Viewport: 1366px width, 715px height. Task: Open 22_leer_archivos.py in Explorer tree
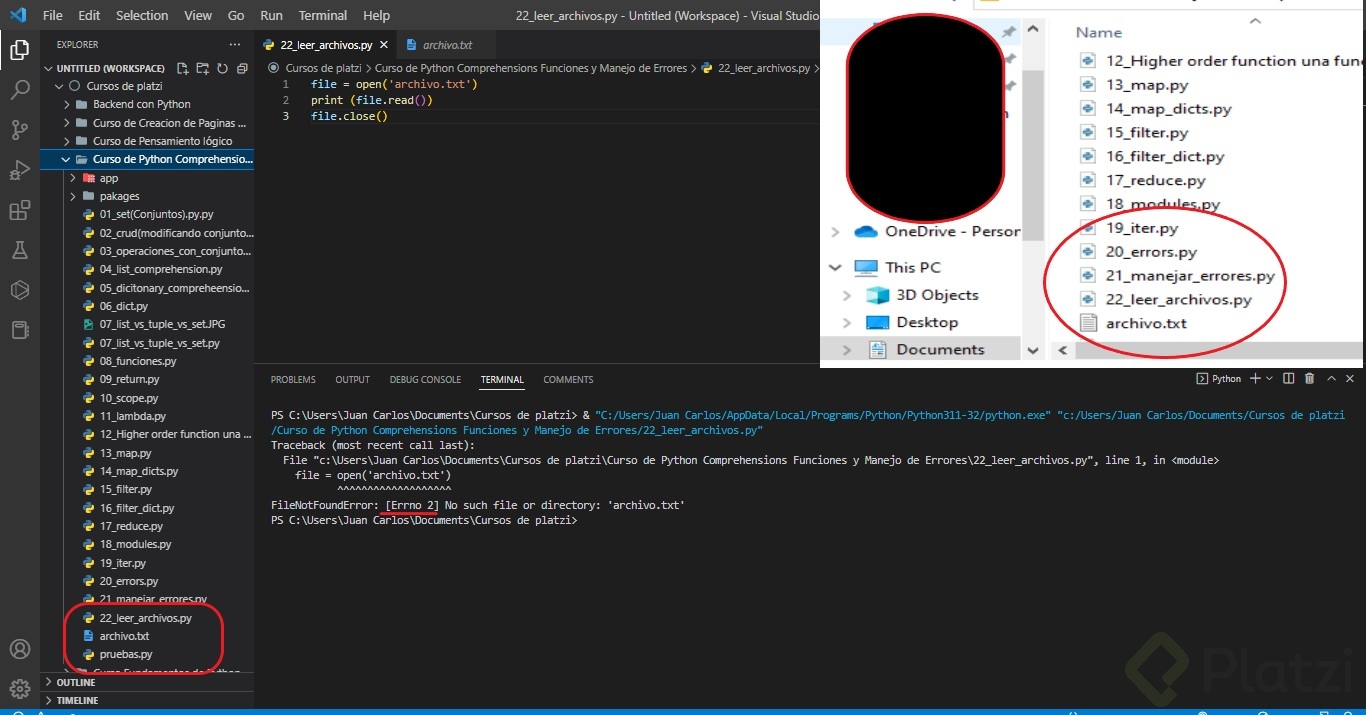[145, 618]
